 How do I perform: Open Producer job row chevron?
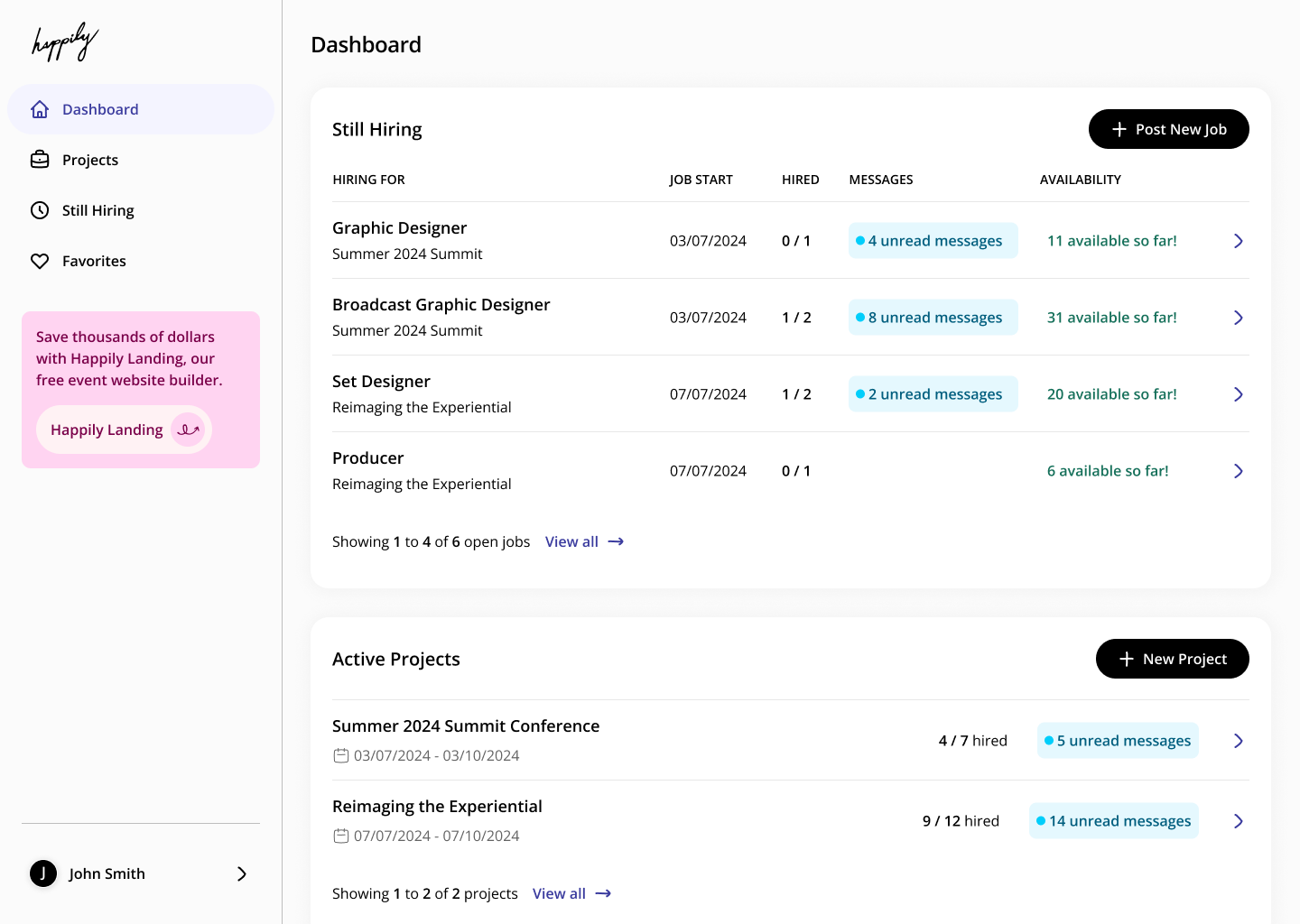(1238, 471)
